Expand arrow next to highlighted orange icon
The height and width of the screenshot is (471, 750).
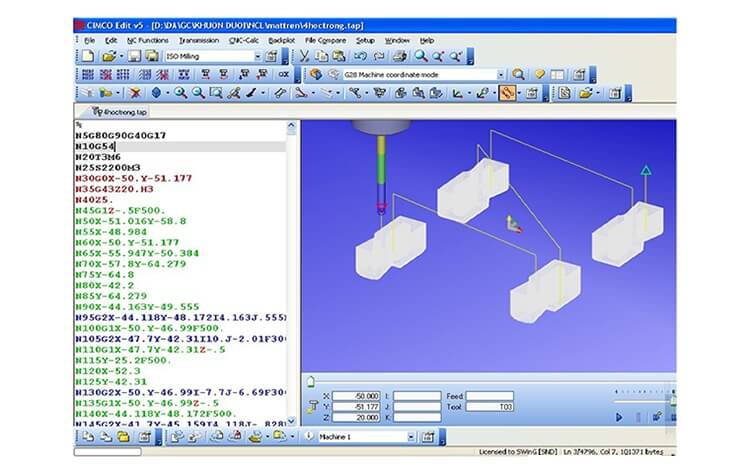click(519, 93)
